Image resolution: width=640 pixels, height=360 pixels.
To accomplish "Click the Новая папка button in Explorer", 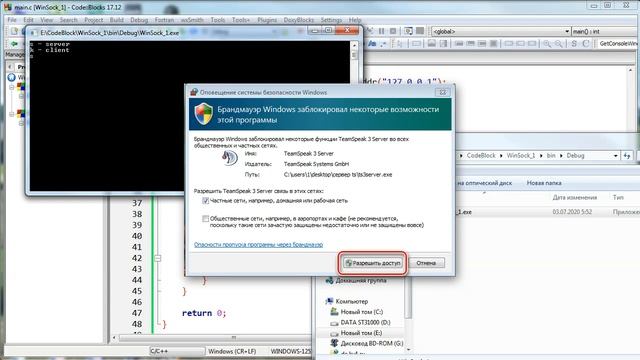I will pyautogui.click(x=544, y=183).
